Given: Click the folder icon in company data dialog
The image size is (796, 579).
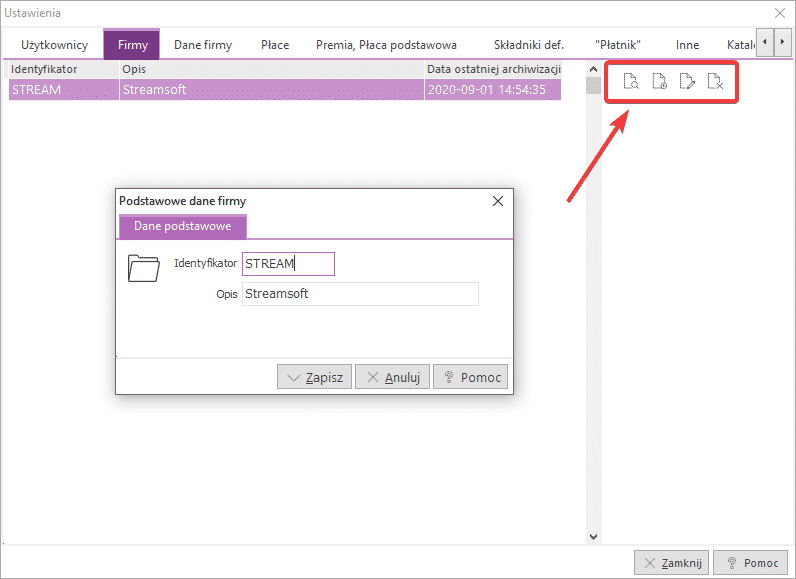Looking at the screenshot, I should click(x=144, y=268).
